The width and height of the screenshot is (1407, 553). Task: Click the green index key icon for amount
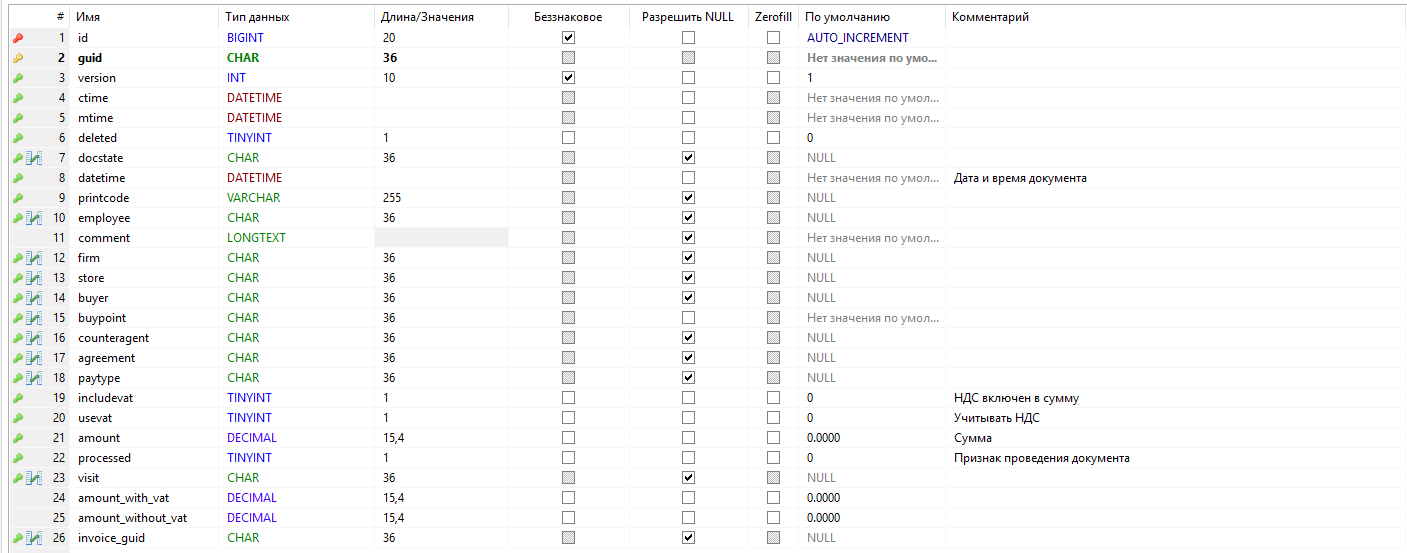click(x=17, y=438)
